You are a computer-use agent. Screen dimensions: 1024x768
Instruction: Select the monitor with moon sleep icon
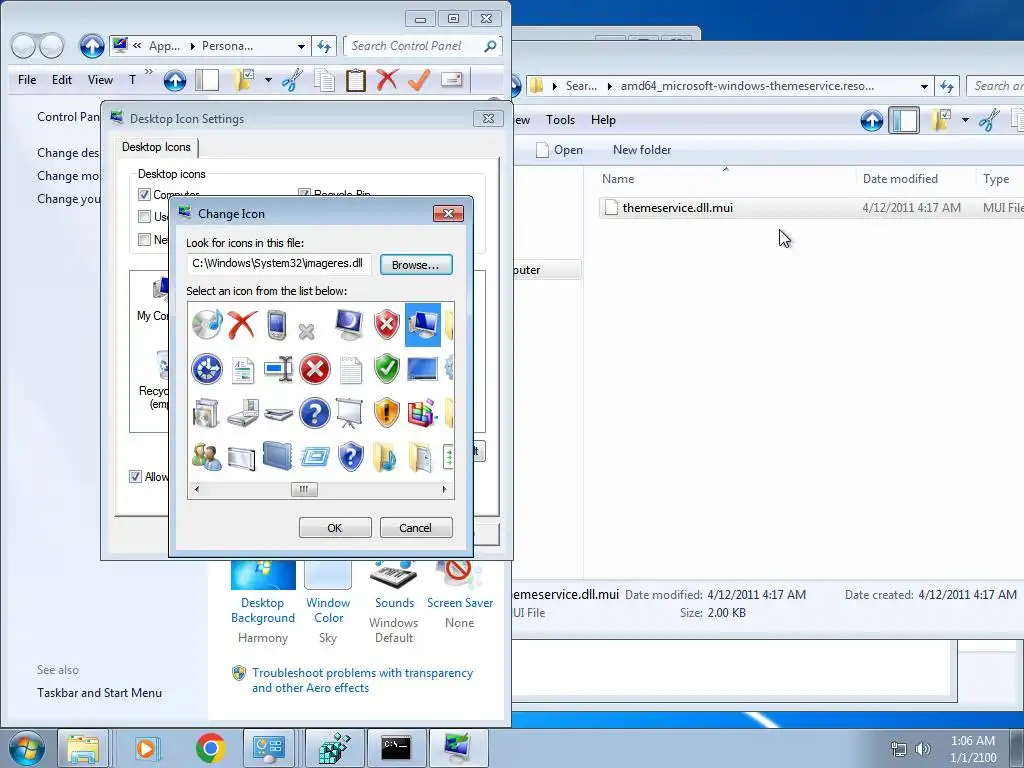(349, 325)
